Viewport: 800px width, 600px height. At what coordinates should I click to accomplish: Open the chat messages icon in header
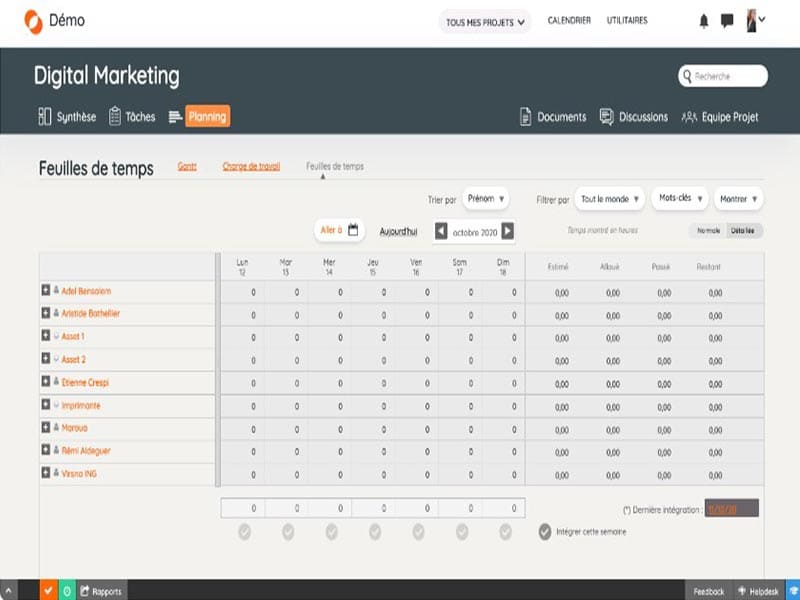[x=727, y=21]
